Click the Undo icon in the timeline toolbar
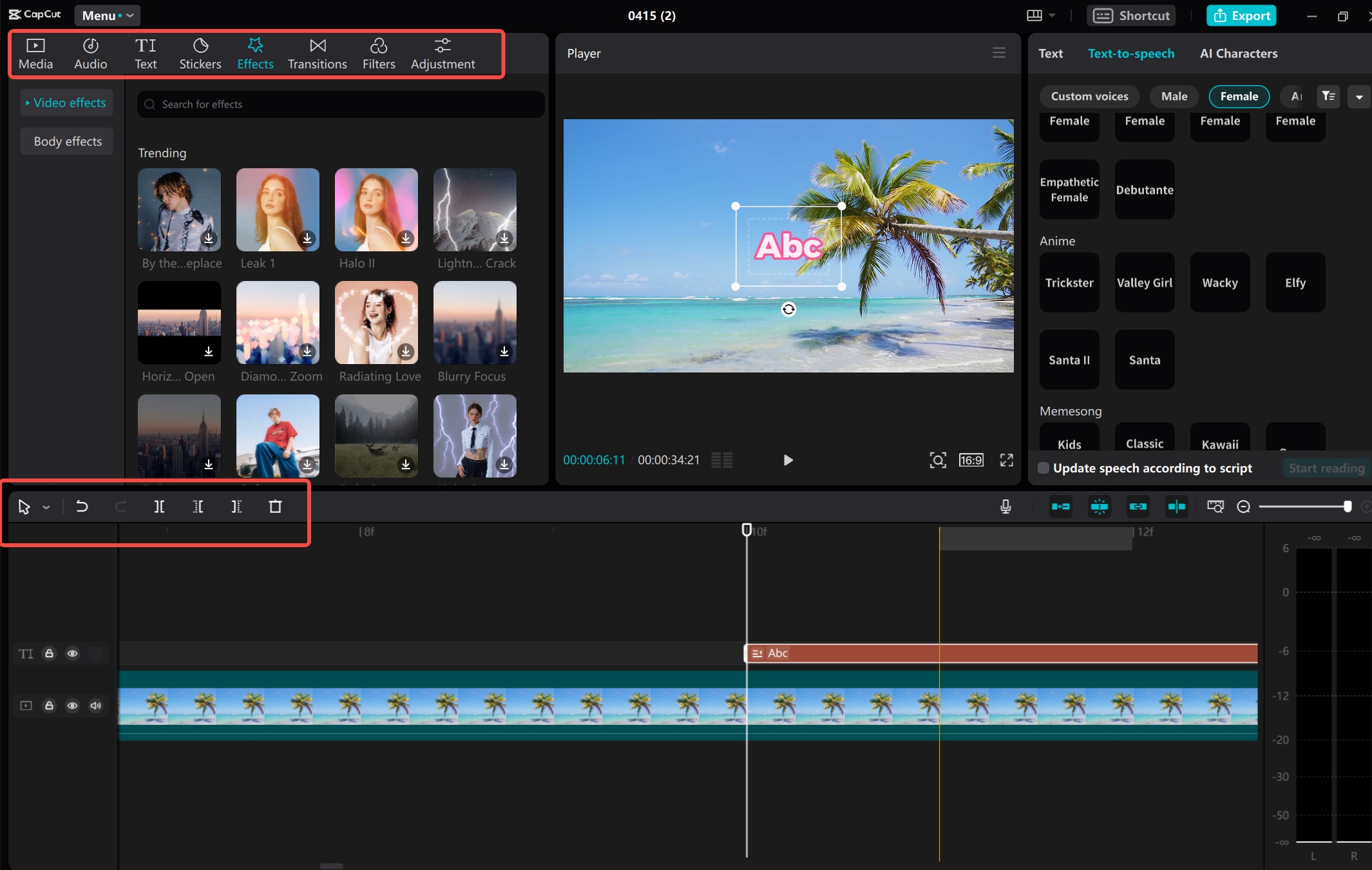 click(x=82, y=507)
